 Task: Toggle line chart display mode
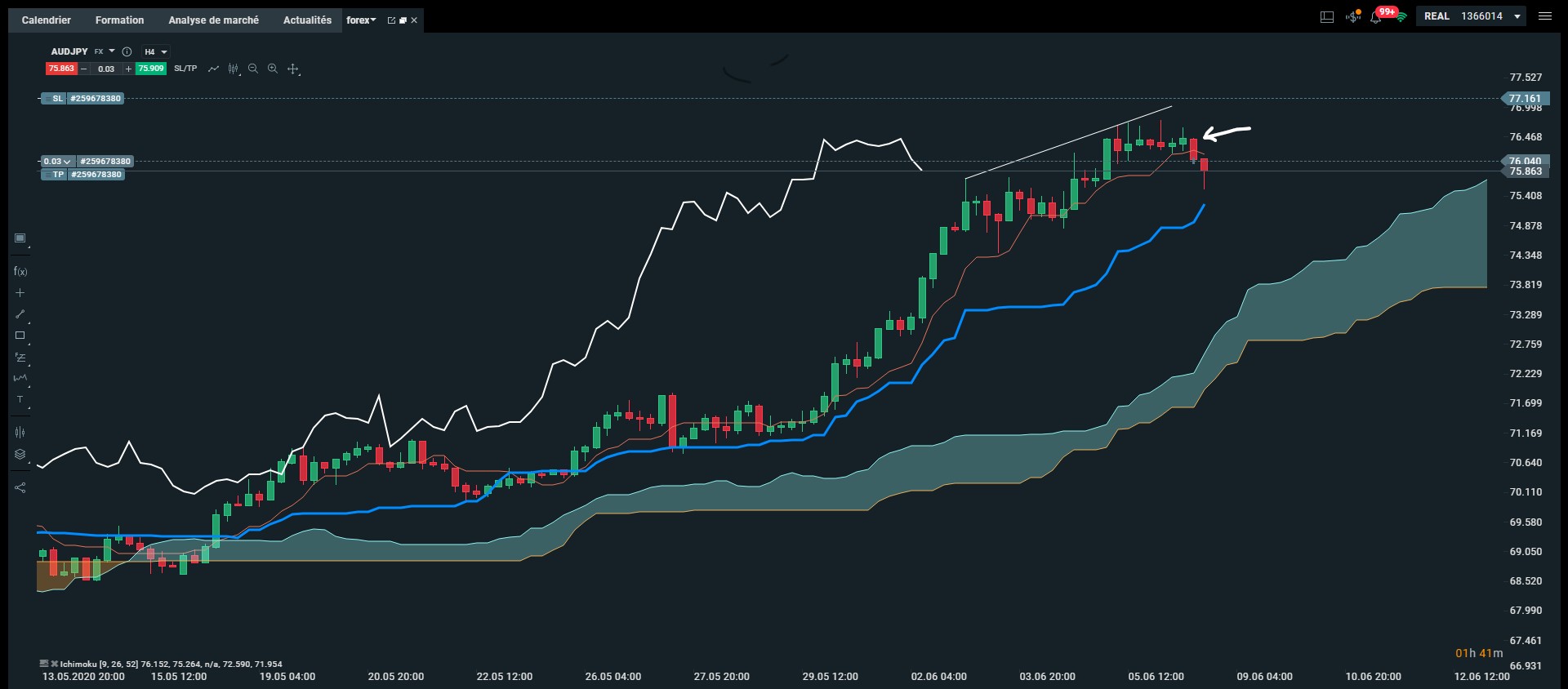point(213,69)
